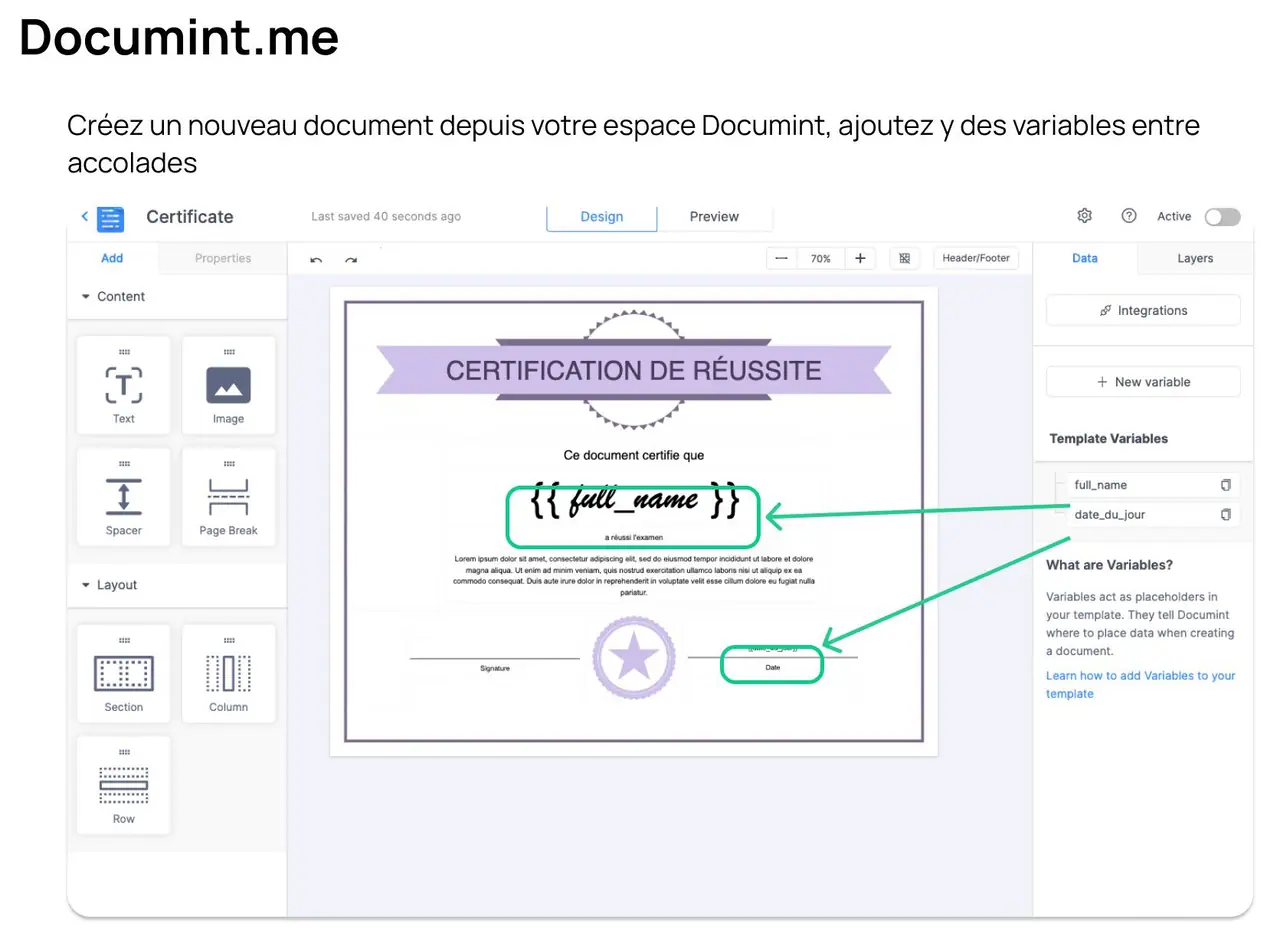Click the Lorem ipsum paragraph in certificate

tap(634, 575)
